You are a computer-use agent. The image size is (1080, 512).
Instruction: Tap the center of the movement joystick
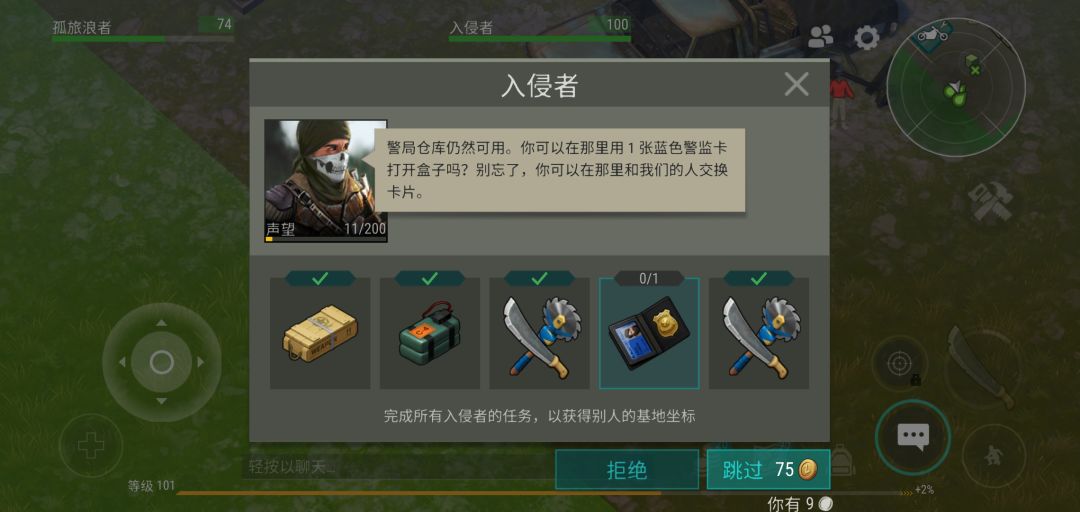click(x=161, y=362)
